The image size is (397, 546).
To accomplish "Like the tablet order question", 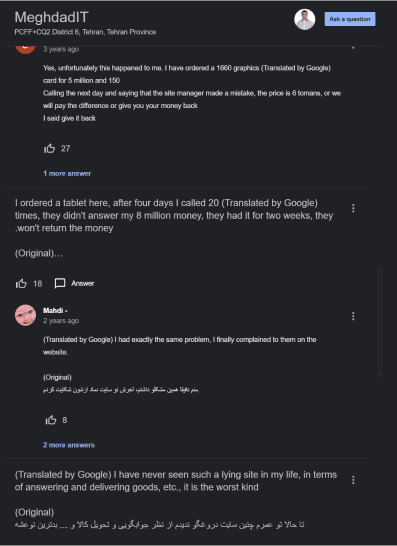I will pos(21,283).
